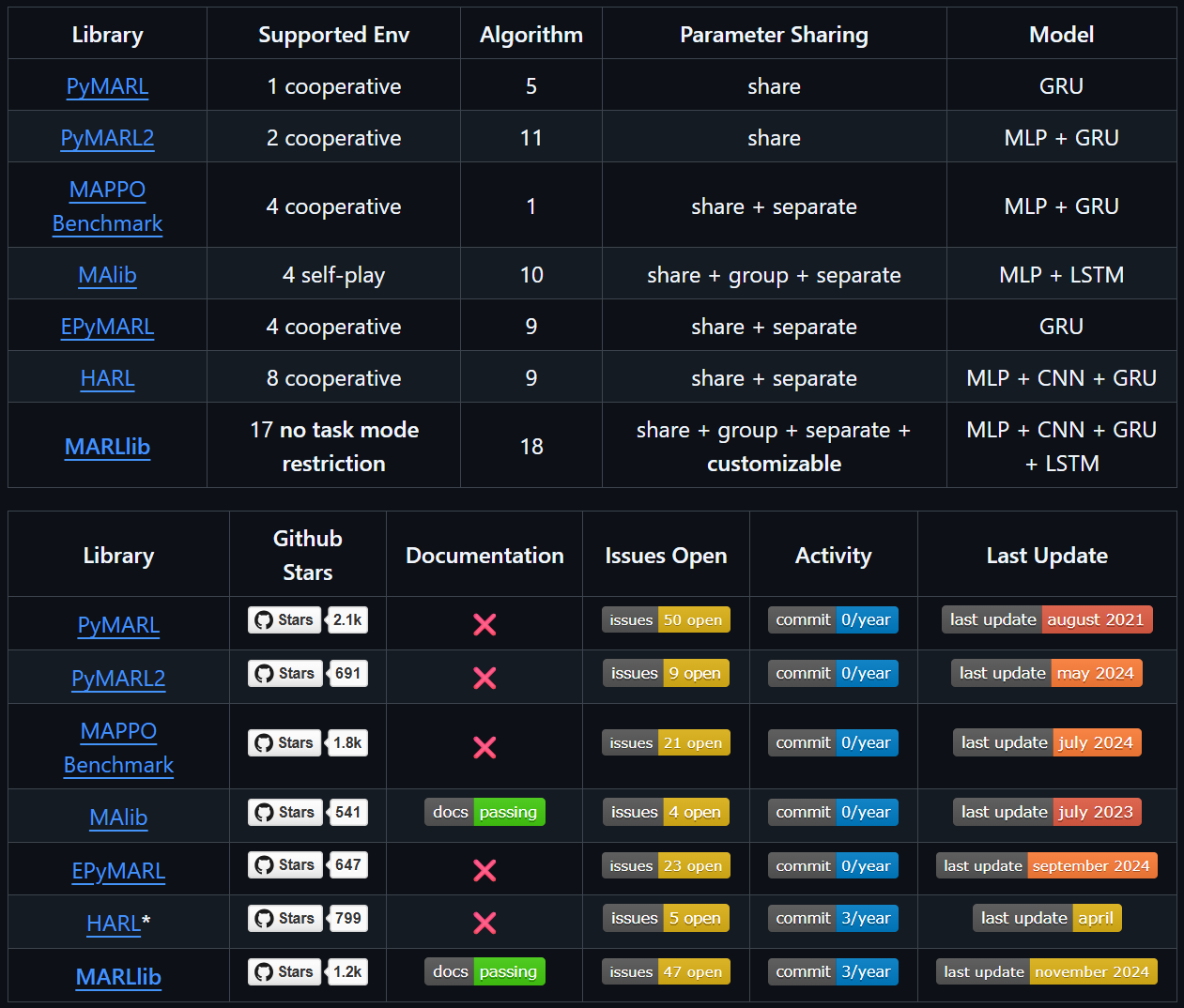Screen dimensions: 1184x1008
Task: Click the docs passing badge for MARLlib
Action: click(484, 971)
